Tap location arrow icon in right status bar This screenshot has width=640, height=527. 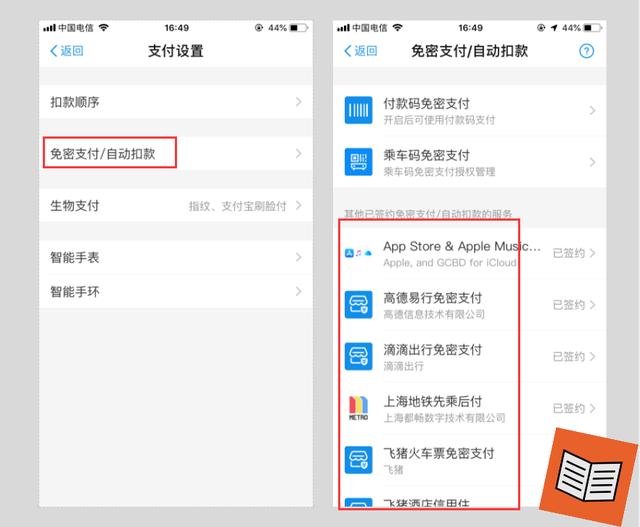pos(554,28)
